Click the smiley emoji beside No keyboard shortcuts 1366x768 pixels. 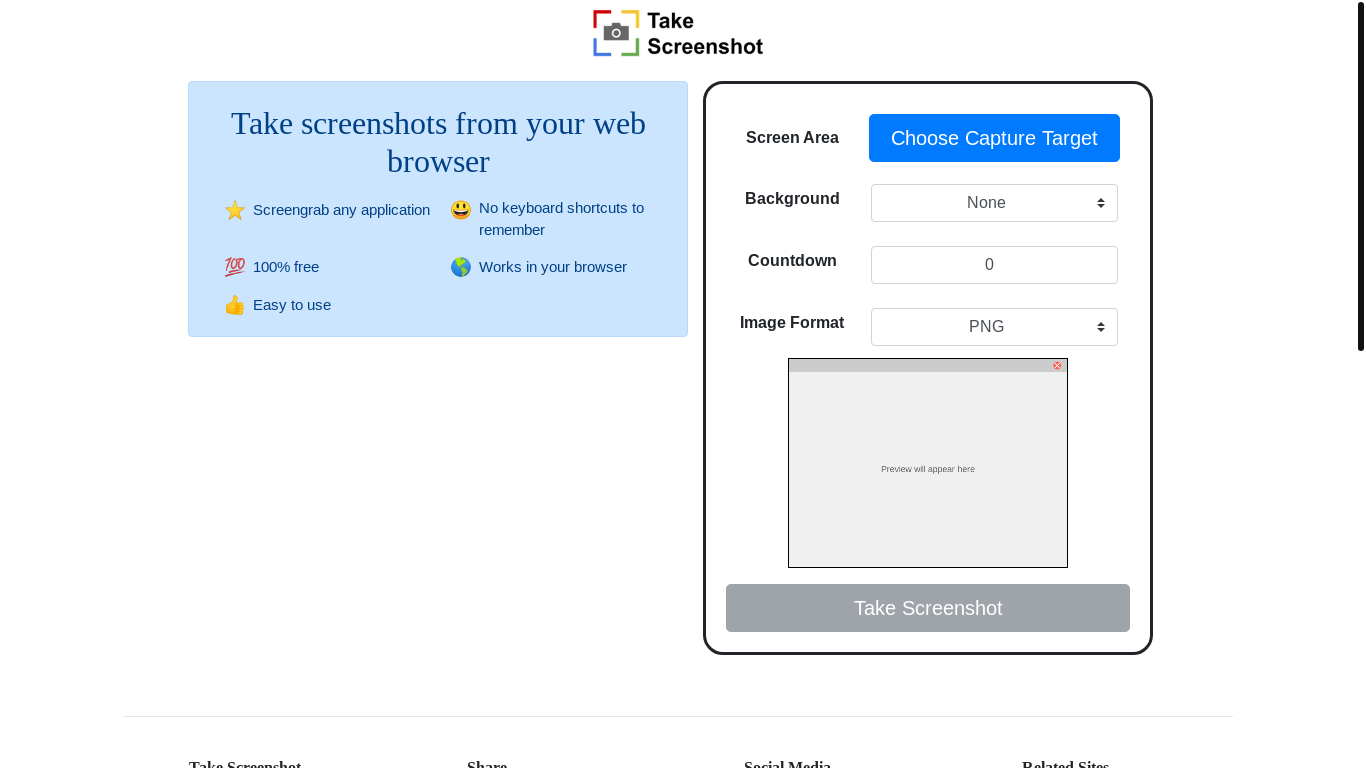(461, 210)
